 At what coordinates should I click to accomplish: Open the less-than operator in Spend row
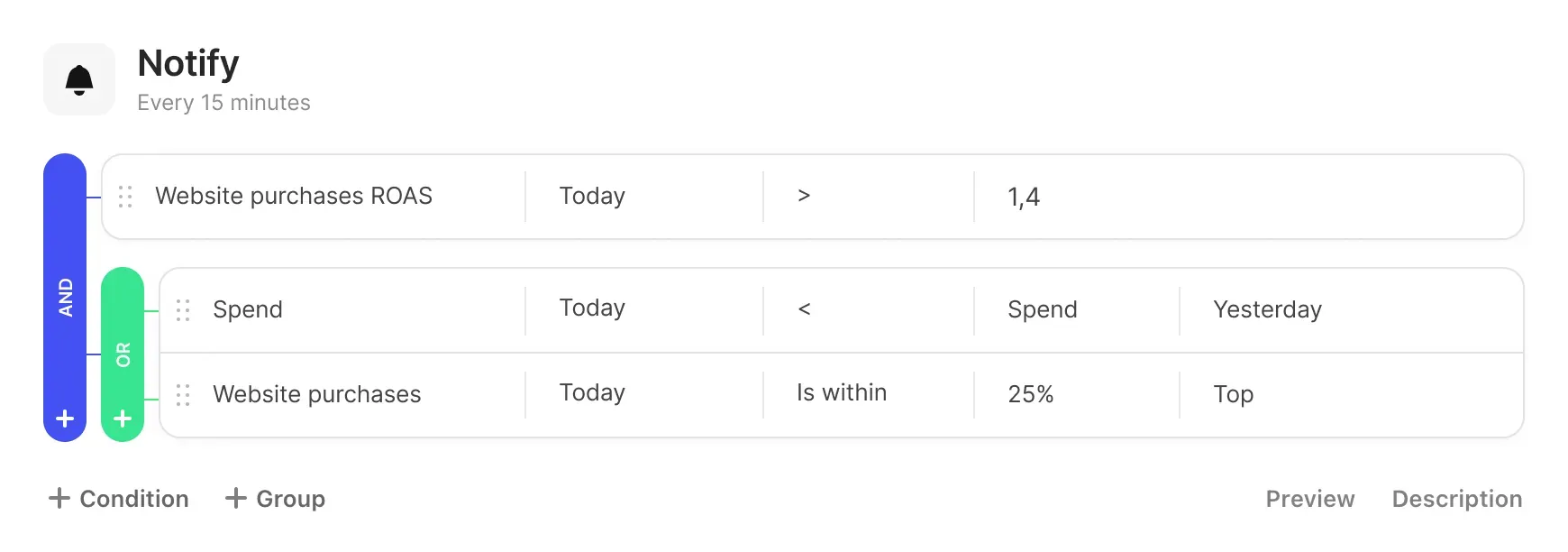804,309
